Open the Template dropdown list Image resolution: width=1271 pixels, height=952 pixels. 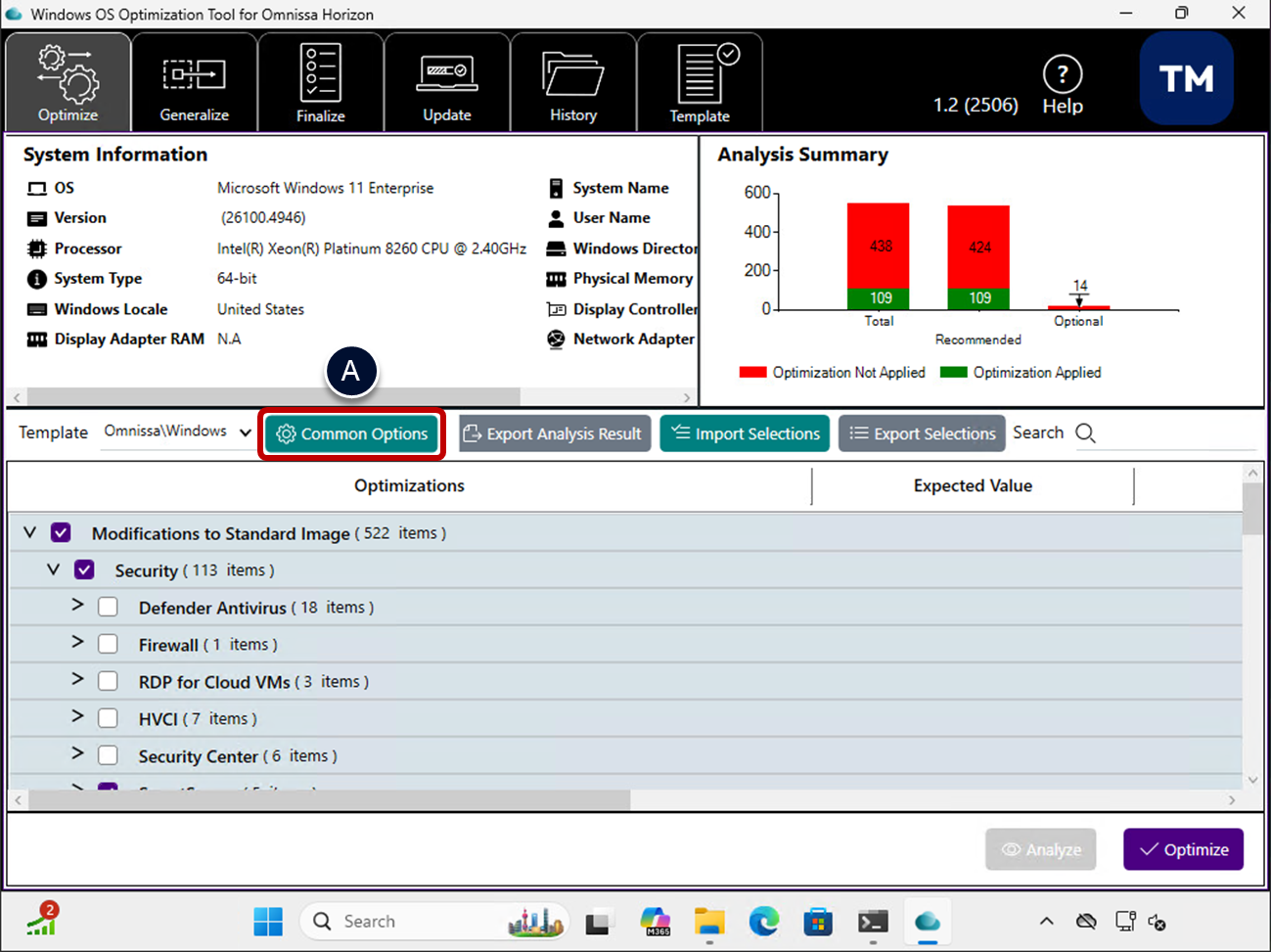[x=245, y=432]
